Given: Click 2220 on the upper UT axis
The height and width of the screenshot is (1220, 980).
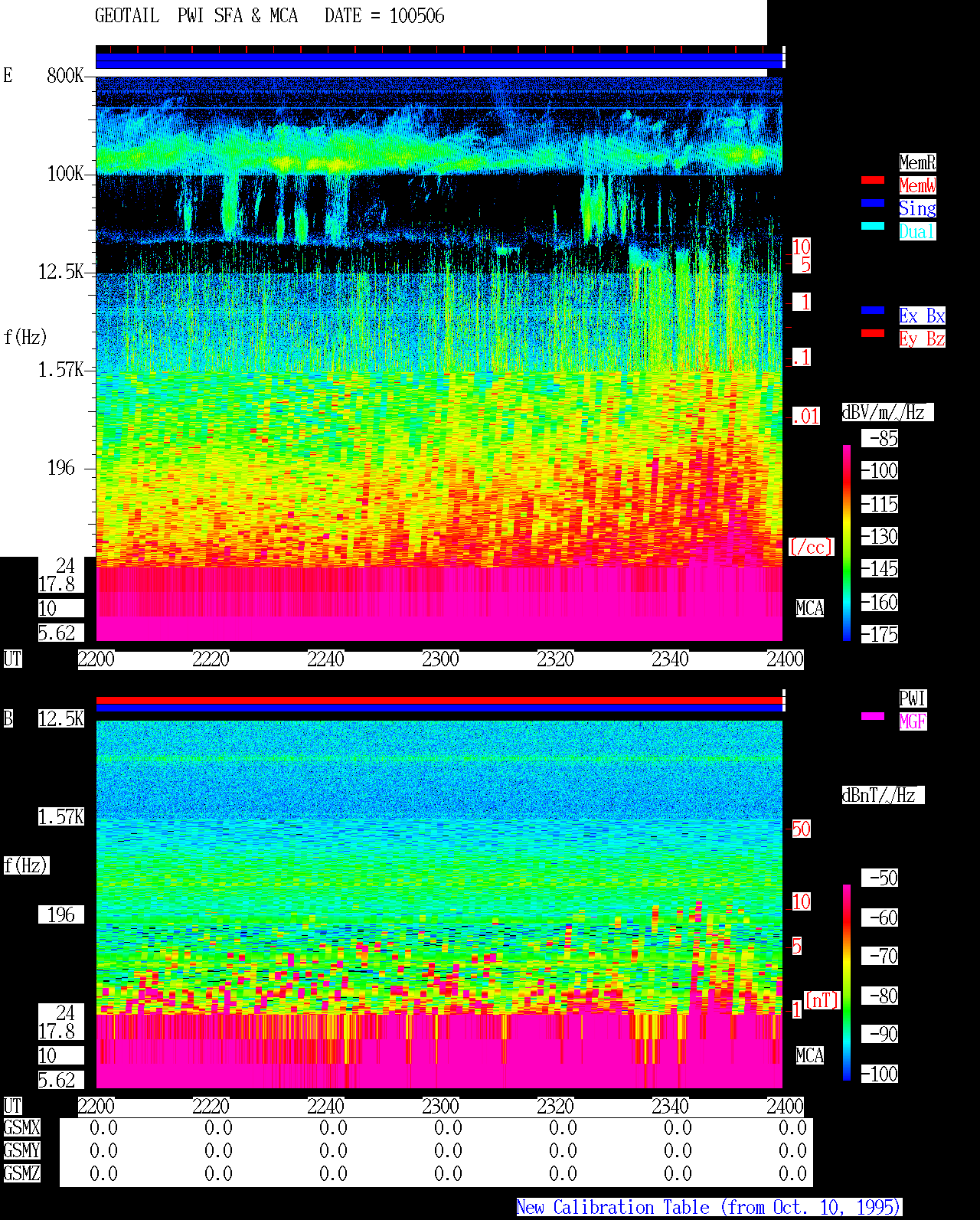Looking at the screenshot, I should tap(211, 659).
